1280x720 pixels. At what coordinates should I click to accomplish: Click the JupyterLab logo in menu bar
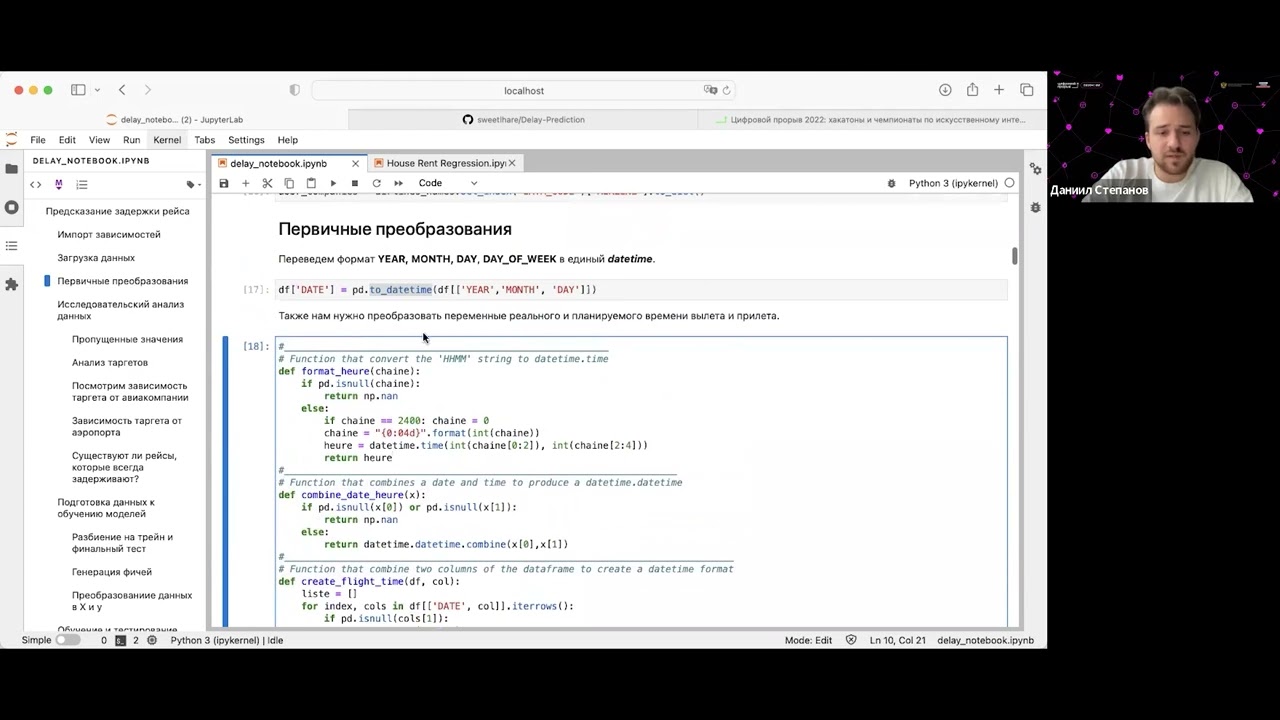click(11, 140)
